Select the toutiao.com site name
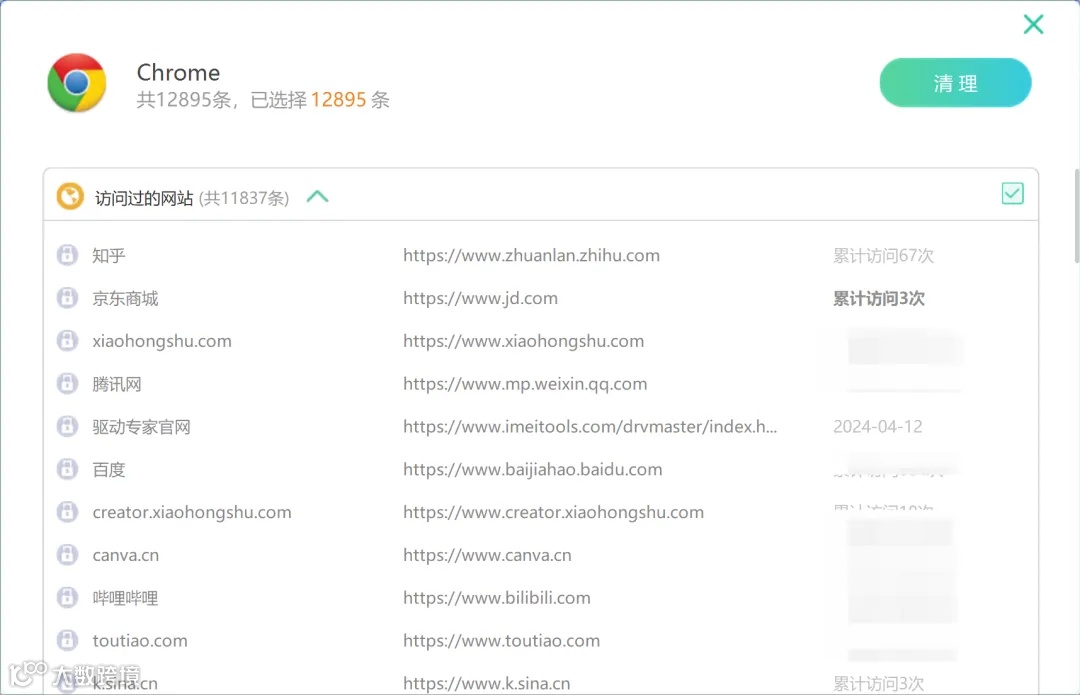Image resolution: width=1080 pixels, height=695 pixels. [140, 641]
